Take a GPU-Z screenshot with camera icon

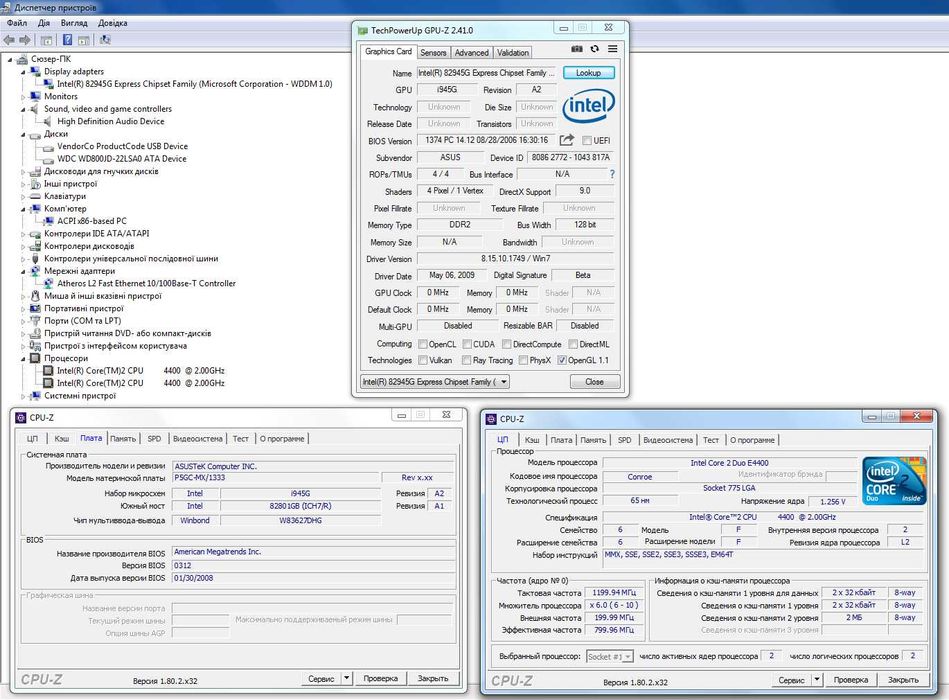[577, 49]
